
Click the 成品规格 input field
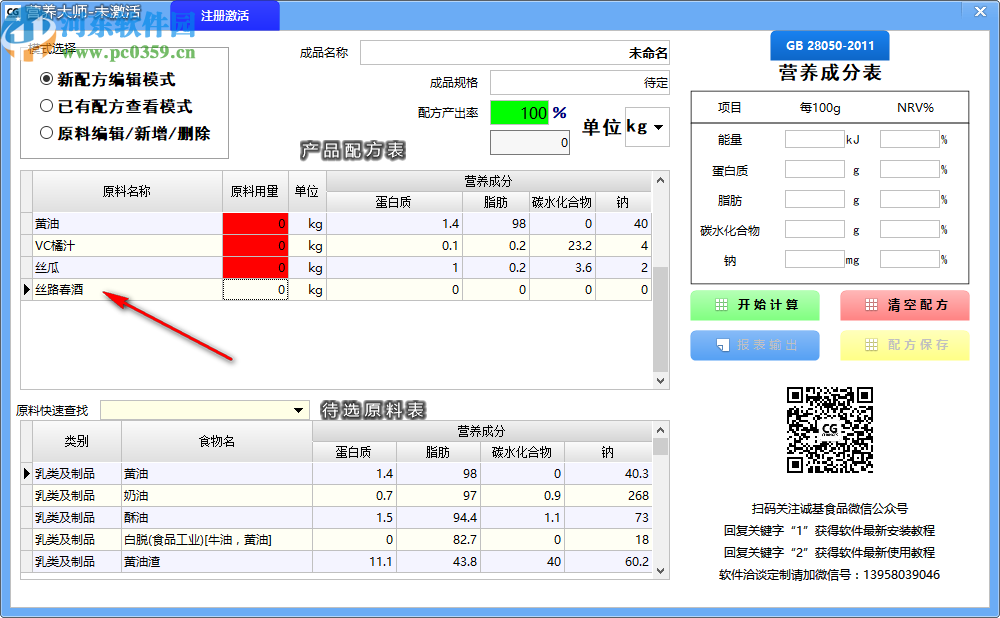tap(580, 82)
